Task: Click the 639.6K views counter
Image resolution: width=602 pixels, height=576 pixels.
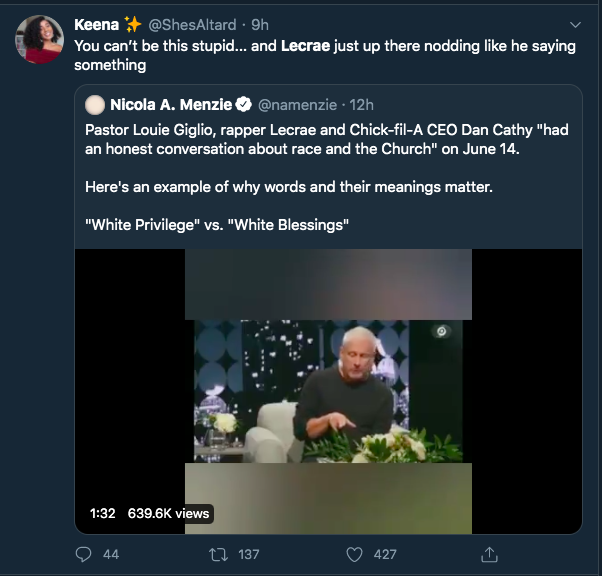Action: [168, 513]
